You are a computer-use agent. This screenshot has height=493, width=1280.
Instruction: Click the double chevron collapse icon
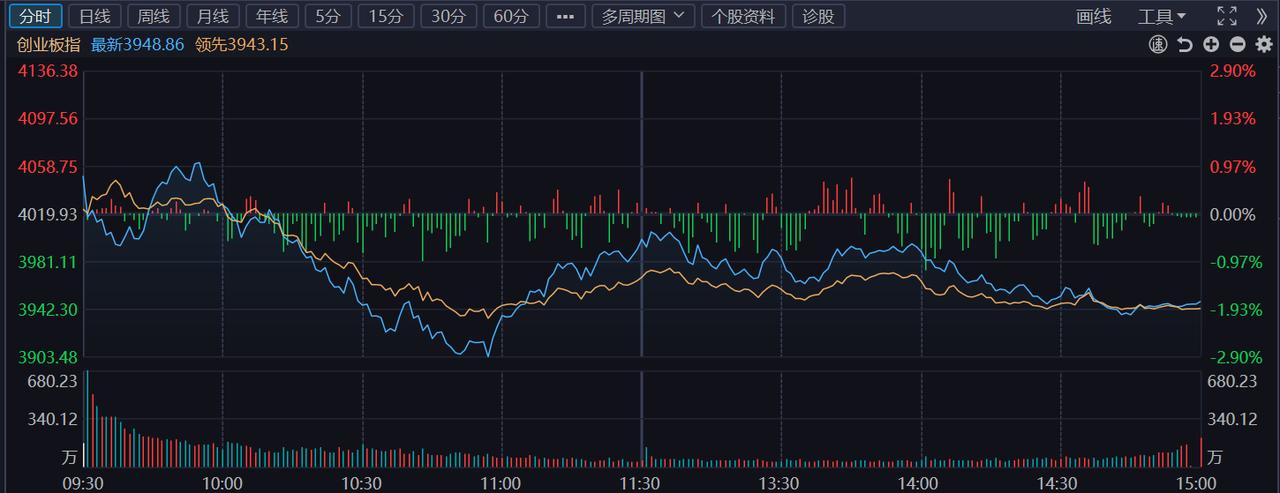point(1262,16)
